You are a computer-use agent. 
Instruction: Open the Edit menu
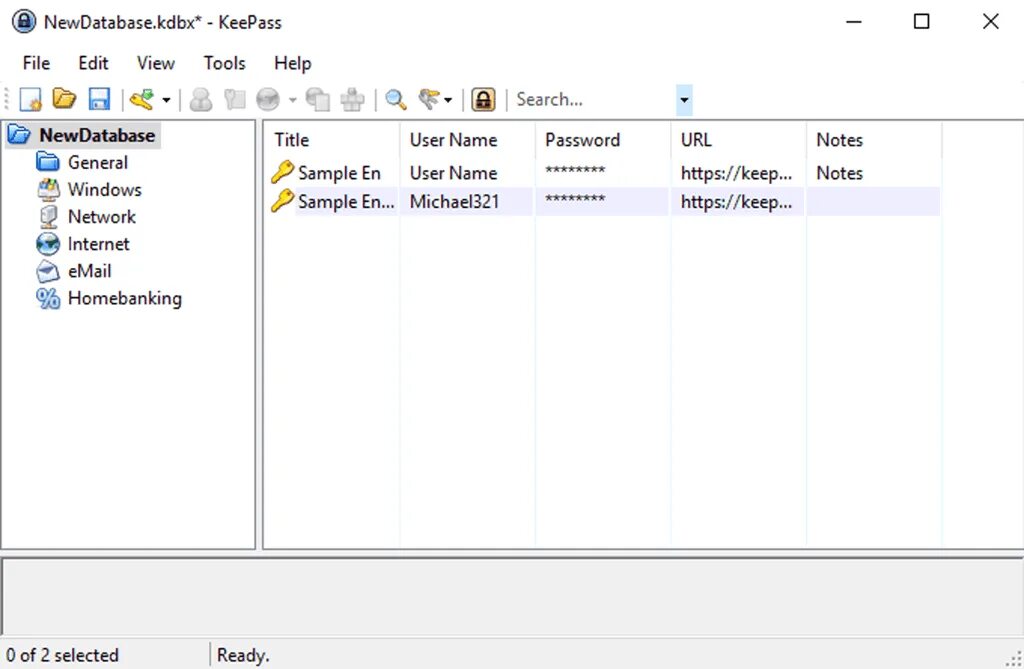coord(93,63)
